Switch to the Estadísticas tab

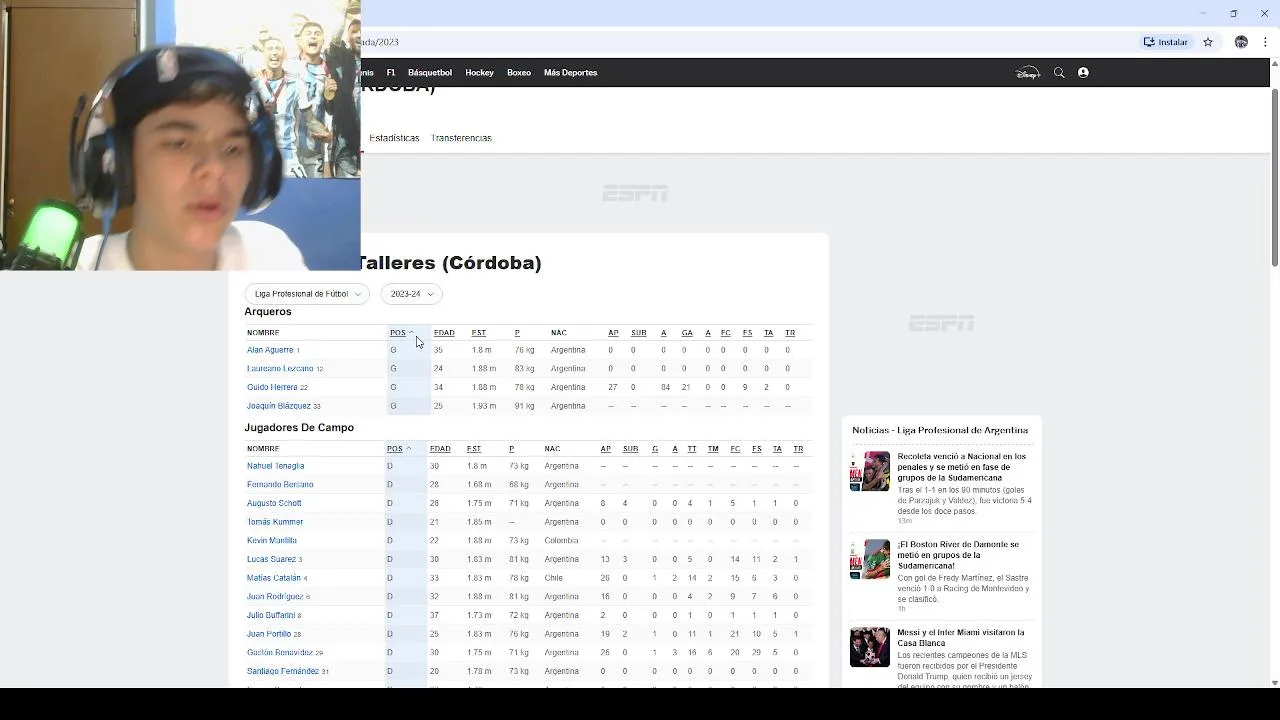[394, 138]
